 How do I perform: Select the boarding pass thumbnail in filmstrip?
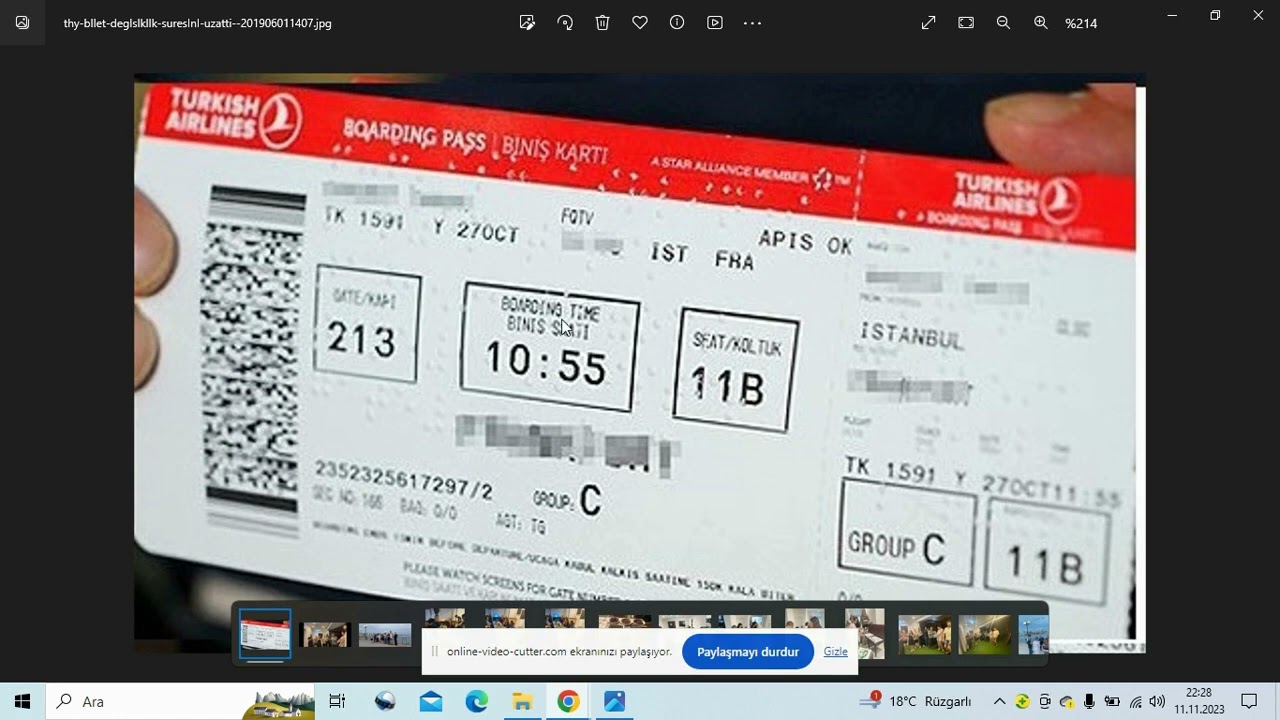265,635
